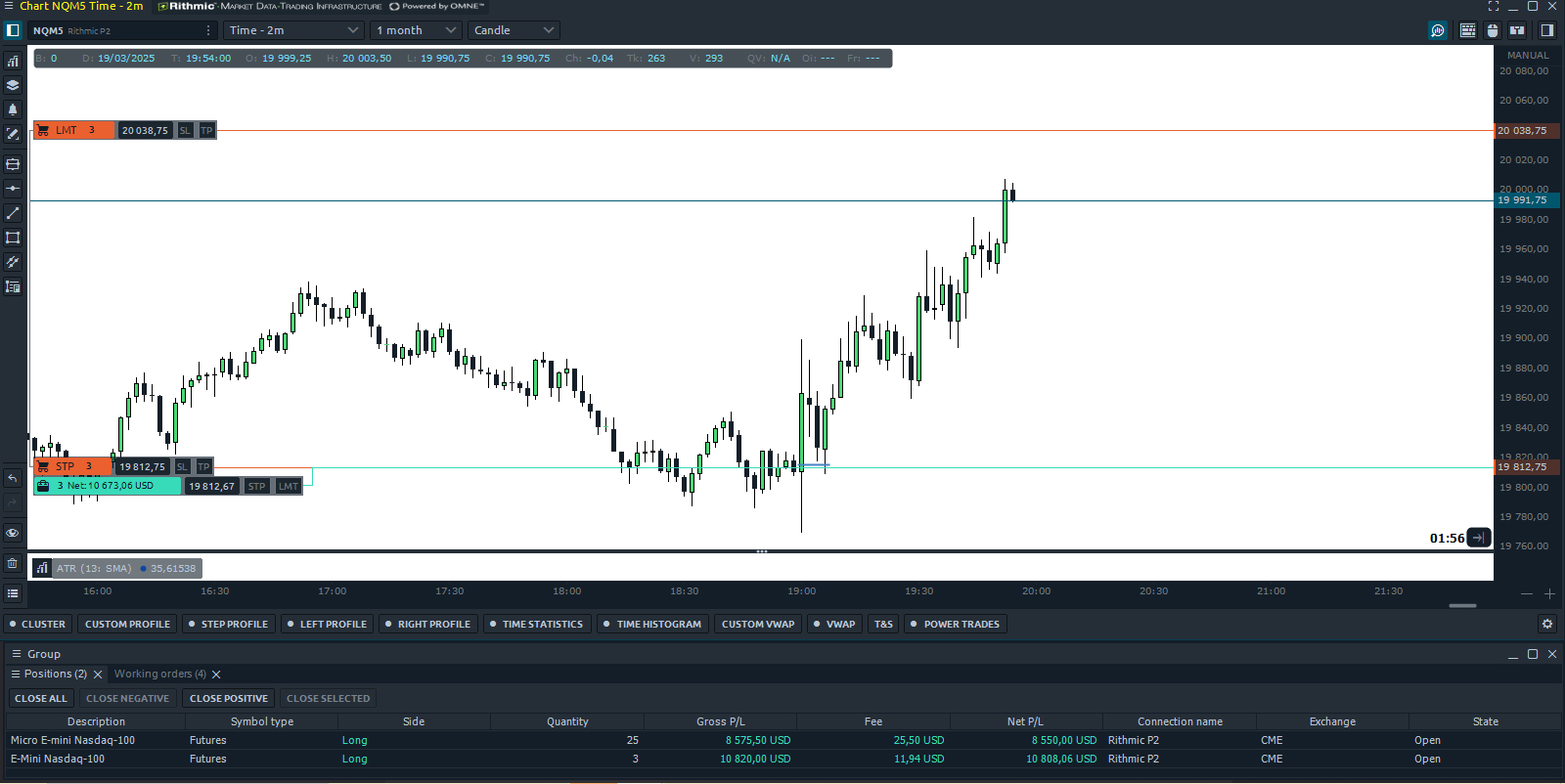Click the trash icon to delete drawings

(x=13, y=563)
